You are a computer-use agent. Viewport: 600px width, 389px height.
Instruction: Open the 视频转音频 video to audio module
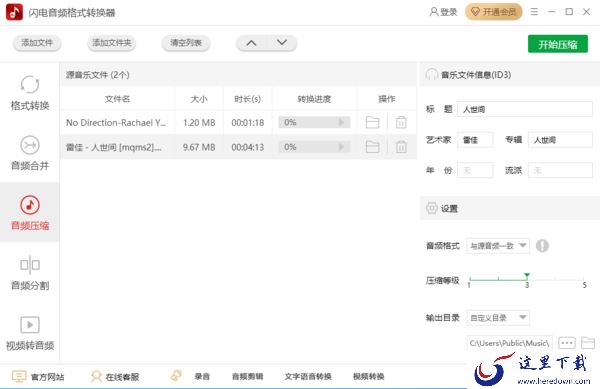(30, 333)
